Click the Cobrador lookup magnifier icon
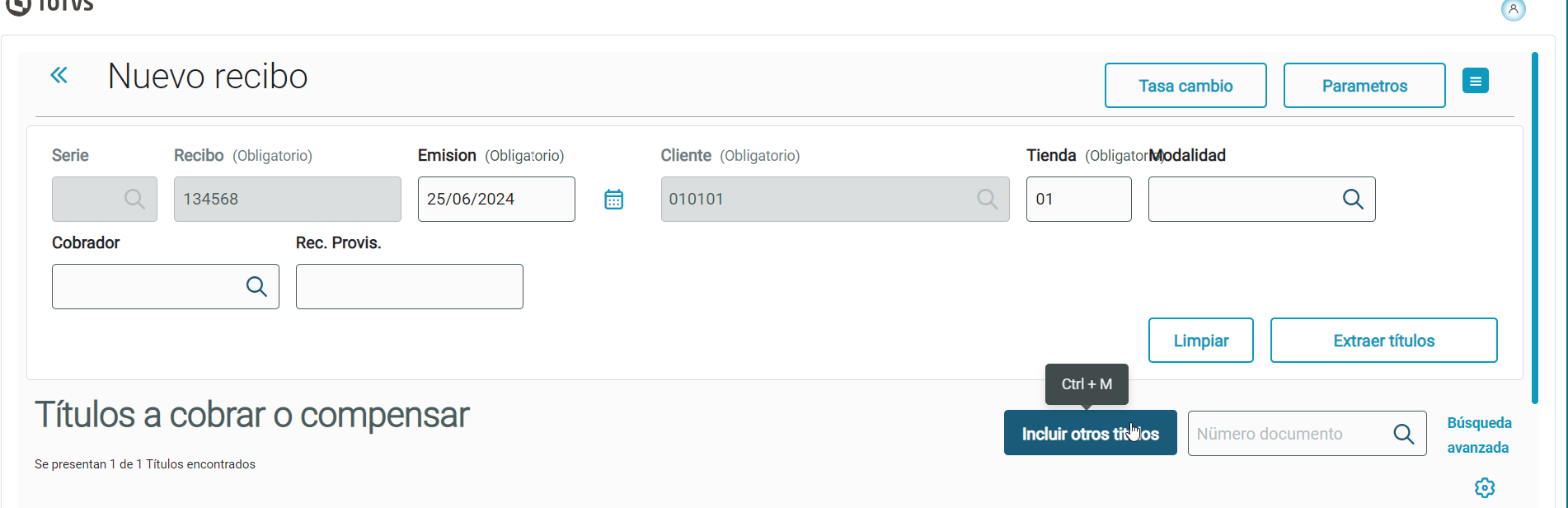Viewport: 1568px width, 508px height. tap(256, 286)
